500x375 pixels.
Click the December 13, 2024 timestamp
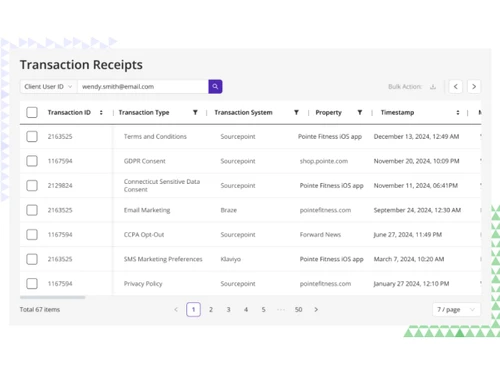click(416, 137)
